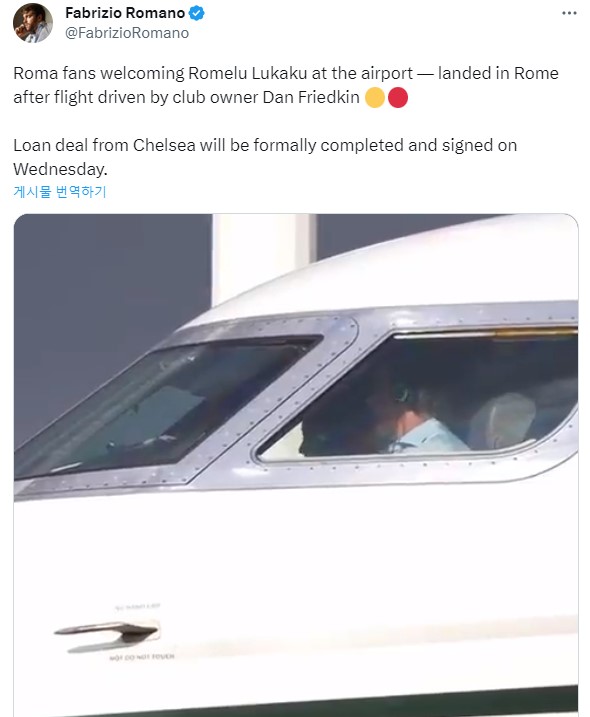Open the @FabrizioRomano handle link
The height and width of the screenshot is (717, 590).
[x=127, y=33]
